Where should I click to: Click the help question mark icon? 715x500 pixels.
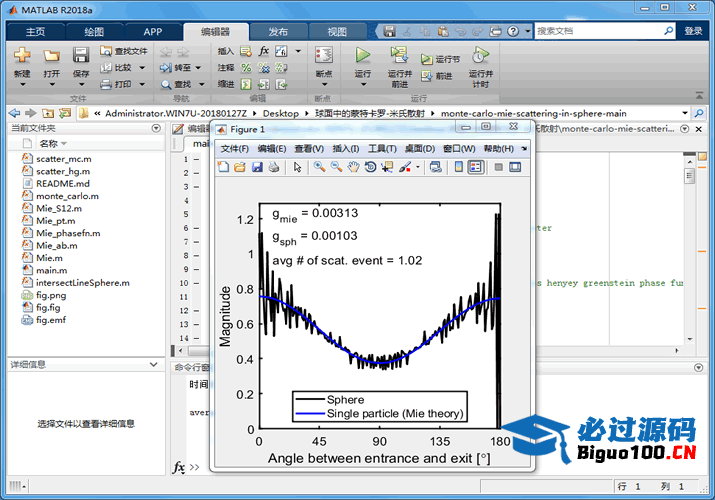[x=513, y=31]
